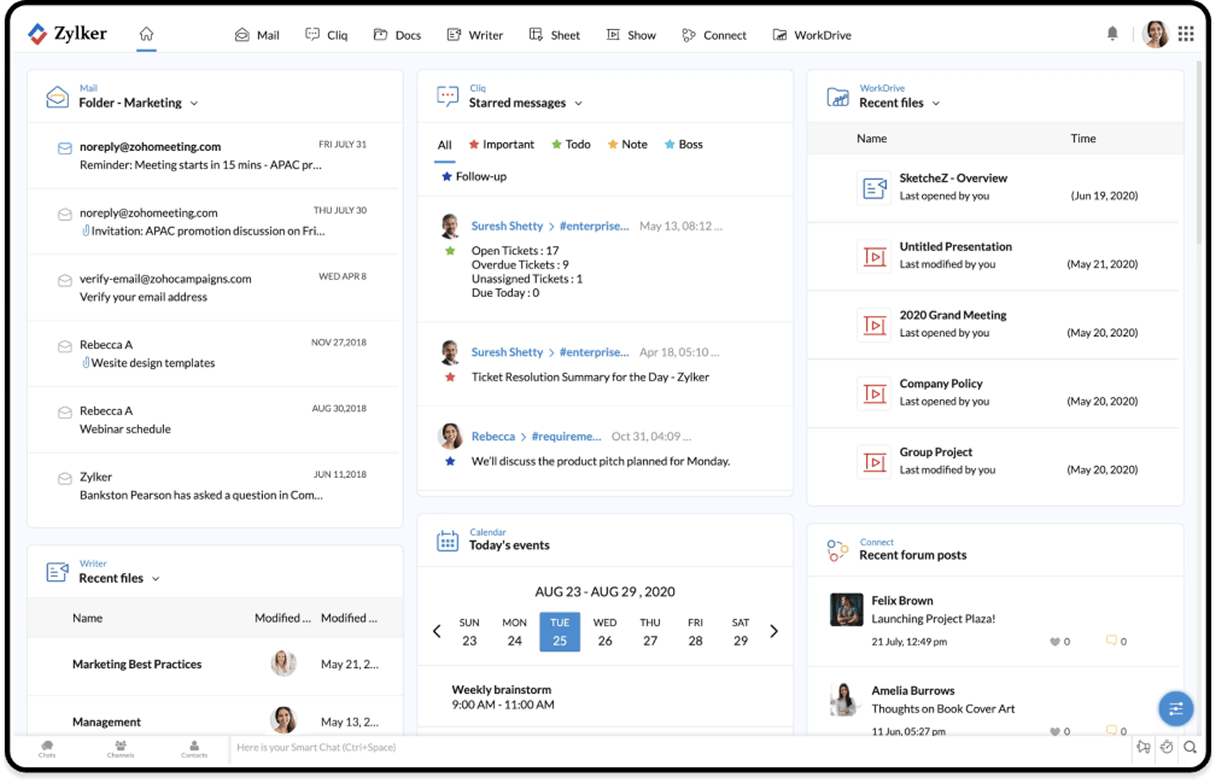
Task: Open the #requireme... channel link
Action: tap(566, 436)
